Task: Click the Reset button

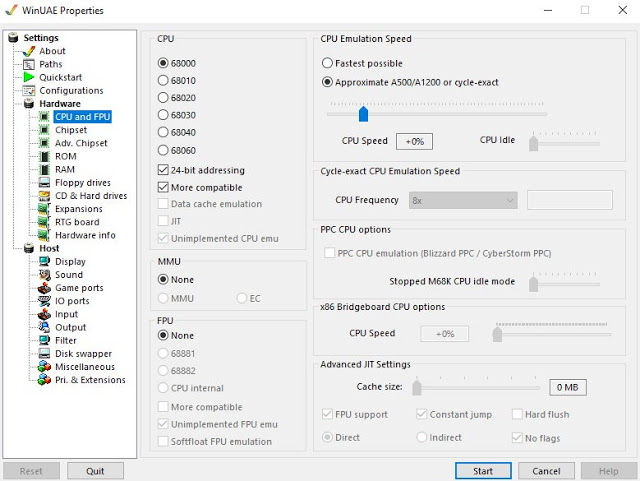Action: coord(31,471)
